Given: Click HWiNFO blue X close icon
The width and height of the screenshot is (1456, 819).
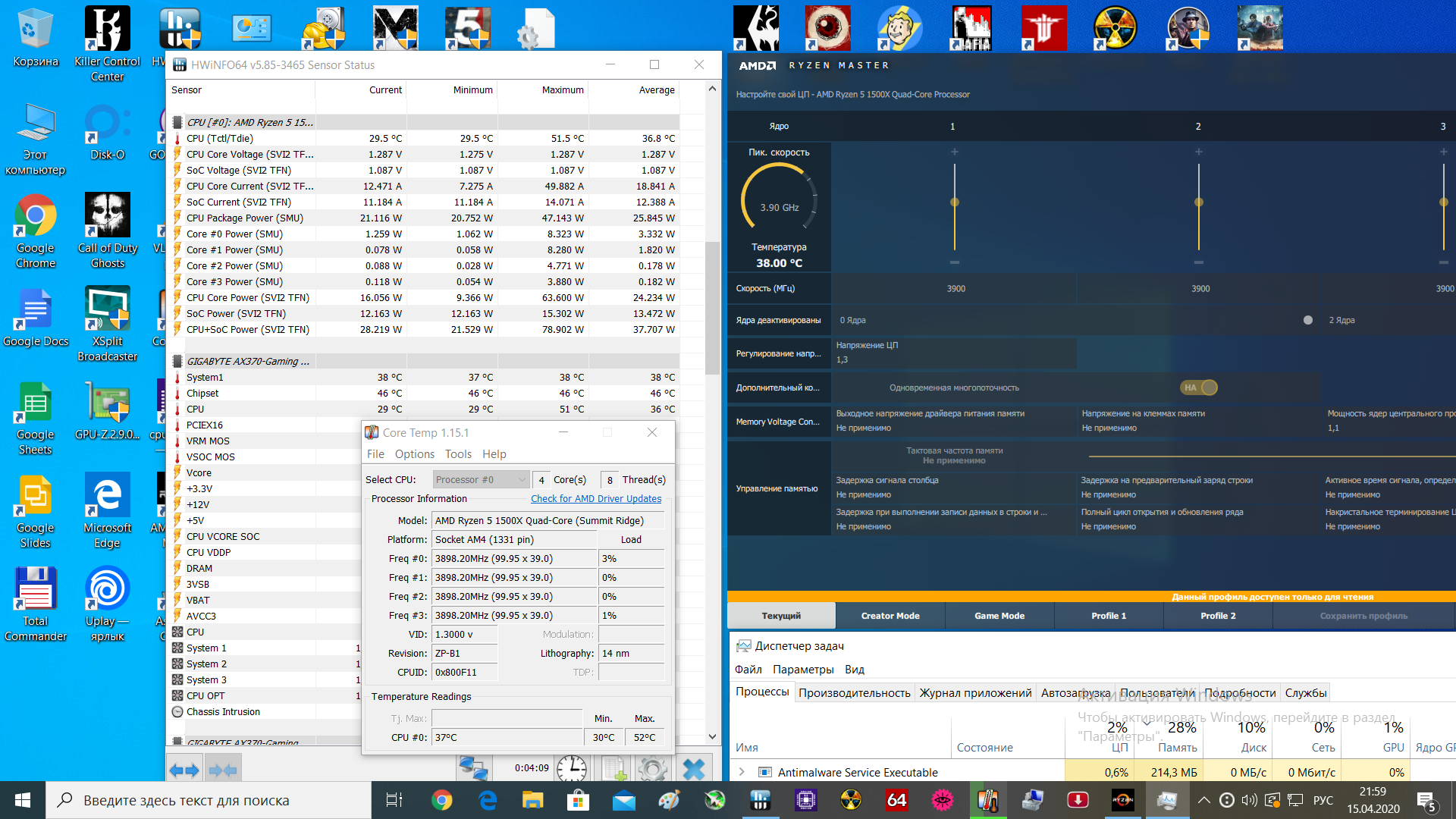Looking at the screenshot, I should (693, 768).
